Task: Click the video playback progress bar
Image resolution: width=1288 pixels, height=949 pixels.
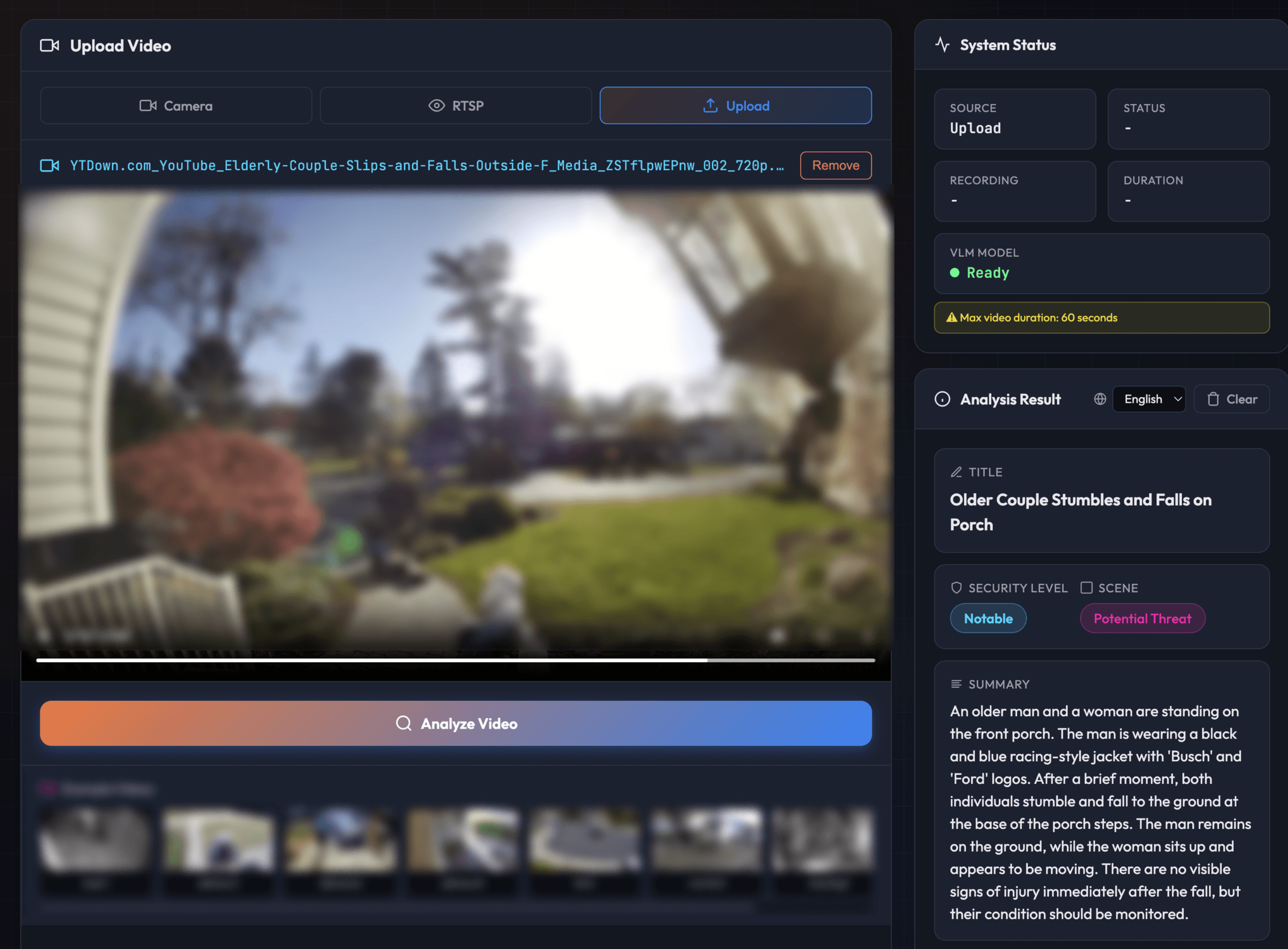Action: (455, 661)
